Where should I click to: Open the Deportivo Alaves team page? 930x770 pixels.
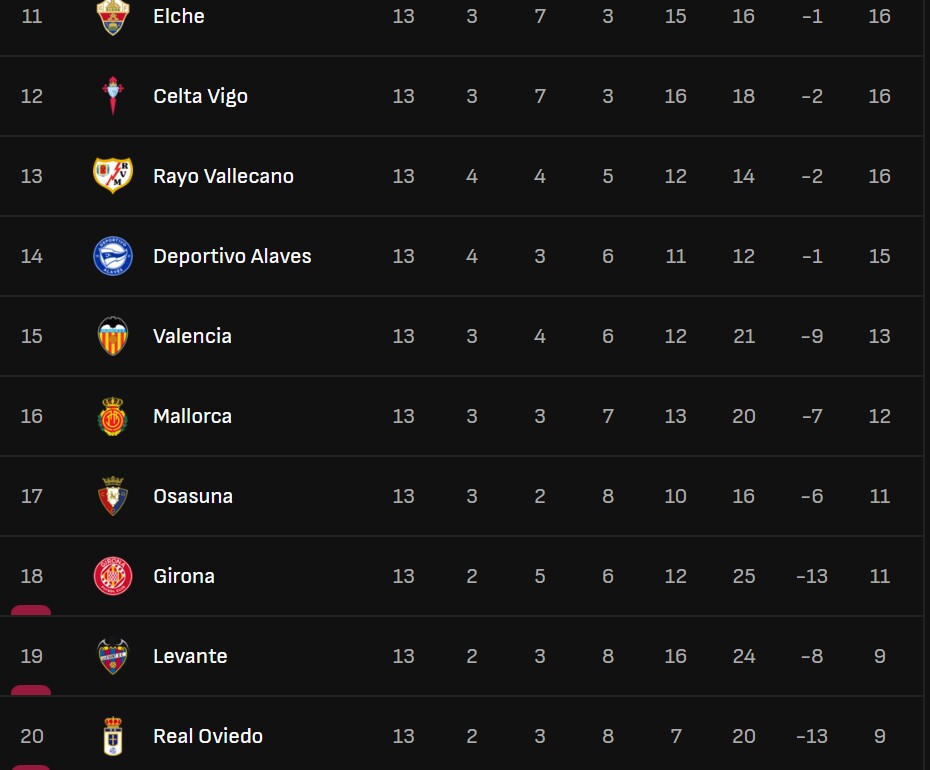[x=232, y=256]
